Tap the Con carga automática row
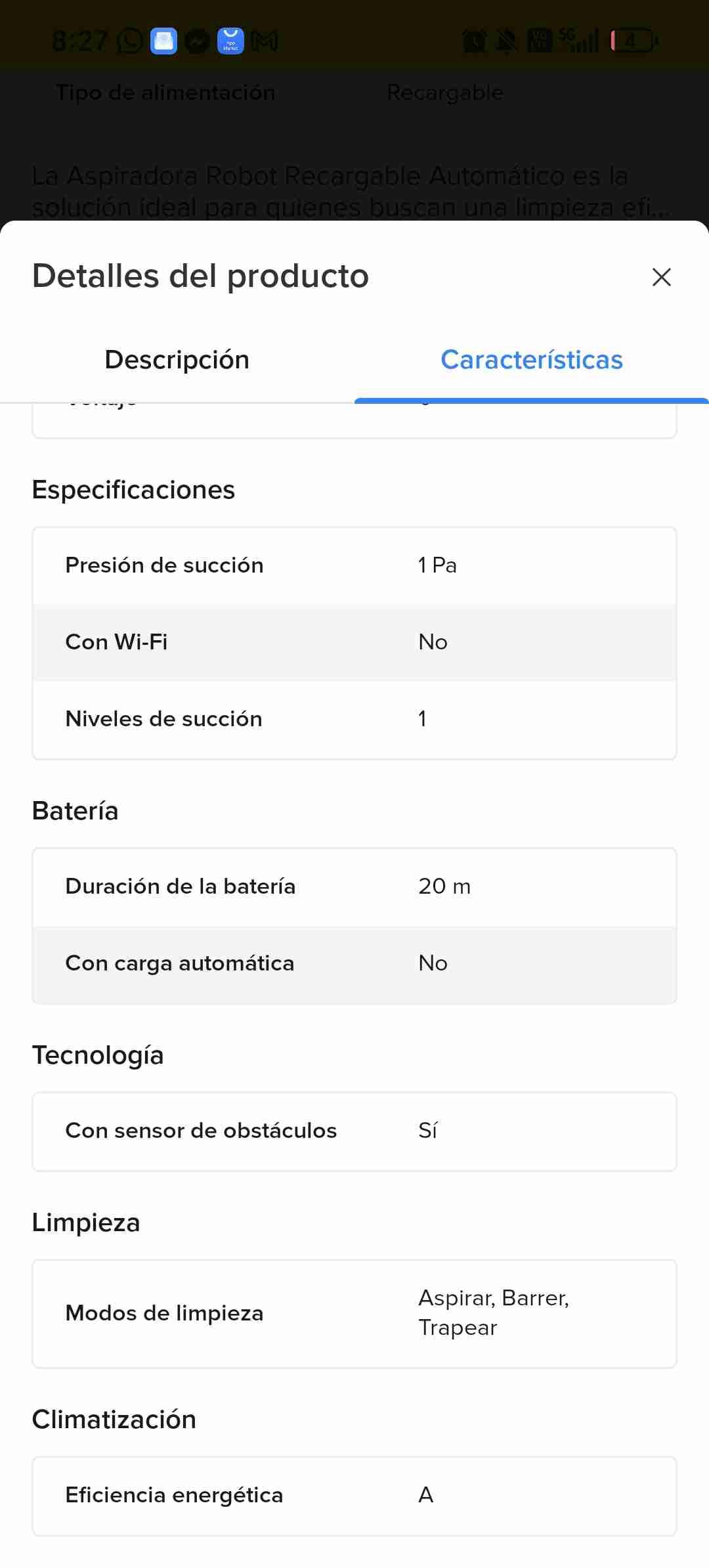Screen dimensions: 709x1568 [x=354, y=963]
